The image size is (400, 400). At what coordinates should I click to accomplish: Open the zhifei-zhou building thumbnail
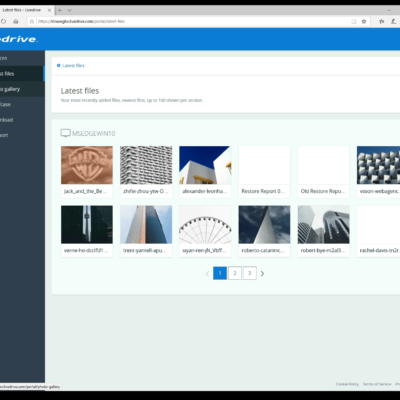(x=146, y=165)
